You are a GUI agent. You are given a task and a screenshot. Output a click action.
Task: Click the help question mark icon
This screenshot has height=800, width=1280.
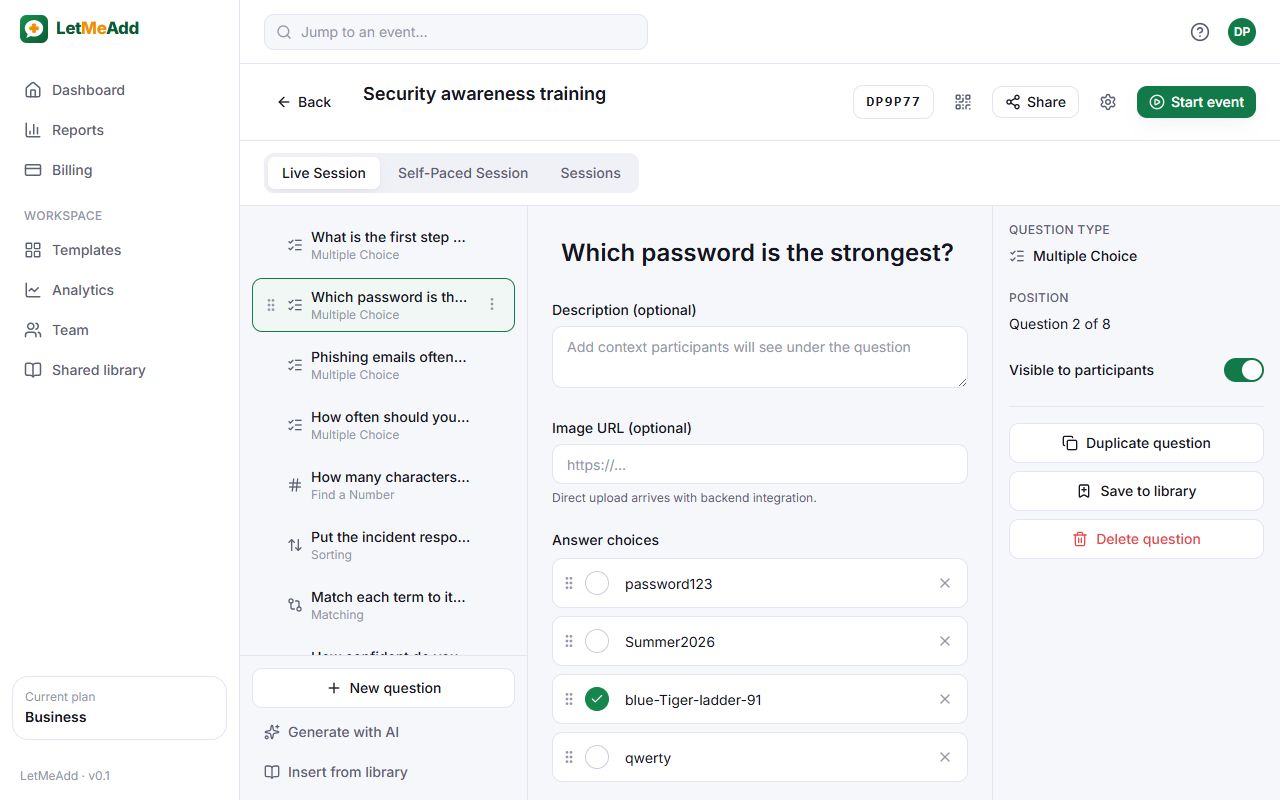click(x=1200, y=32)
